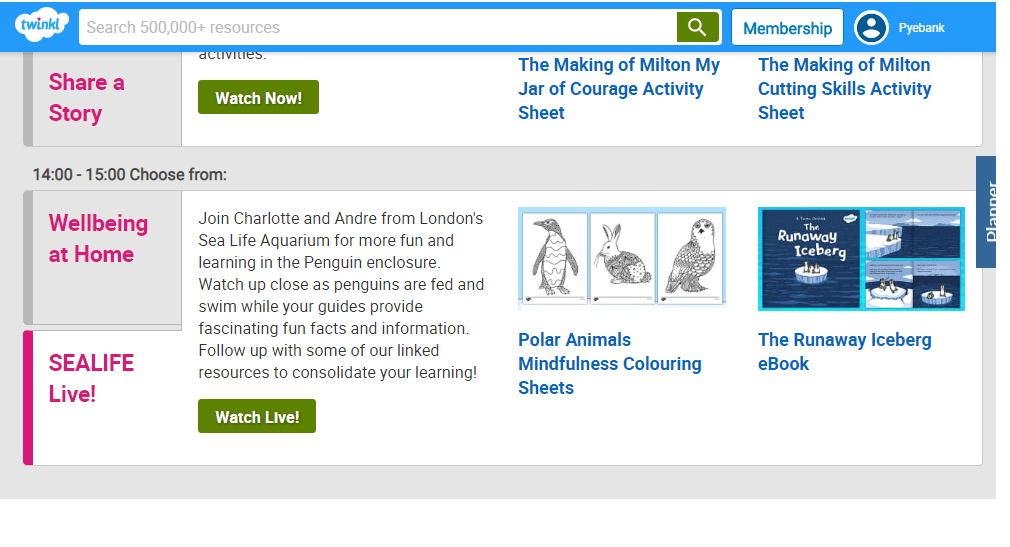Viewport: 1010px width, 547px height.
Task: Switch to the Wellbeing at Home tab
Action: point(100,239)
